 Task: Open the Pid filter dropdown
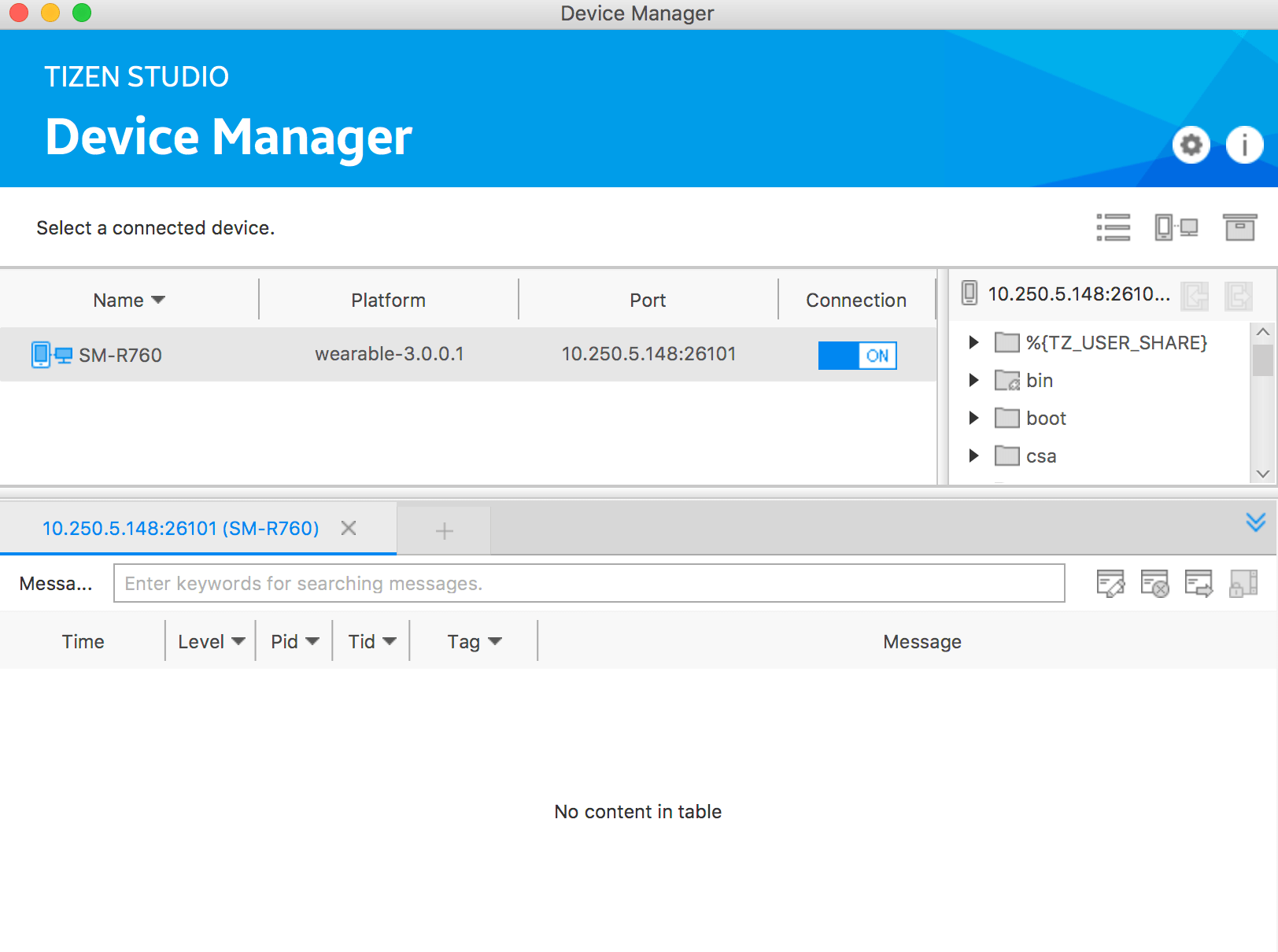312,641
